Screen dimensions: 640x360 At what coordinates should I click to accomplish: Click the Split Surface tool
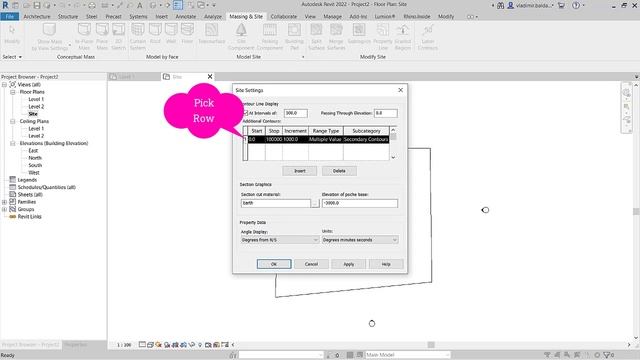(x=316, y=37)
